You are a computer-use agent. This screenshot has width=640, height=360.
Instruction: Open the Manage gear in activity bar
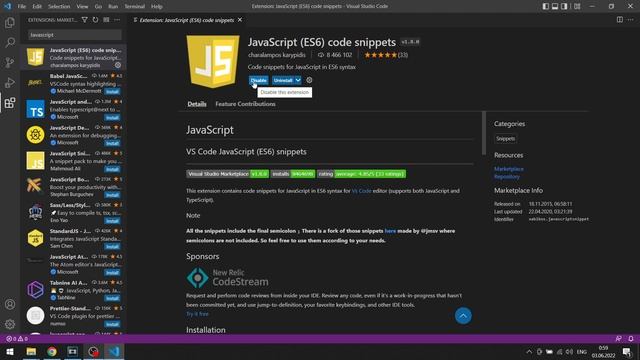(x=10, y=324)
